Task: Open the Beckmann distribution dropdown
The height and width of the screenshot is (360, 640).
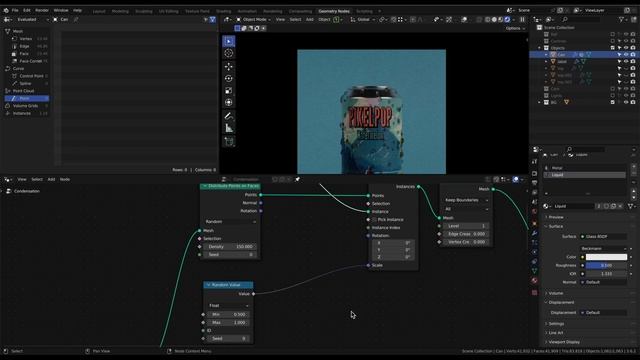Action: 604,248
